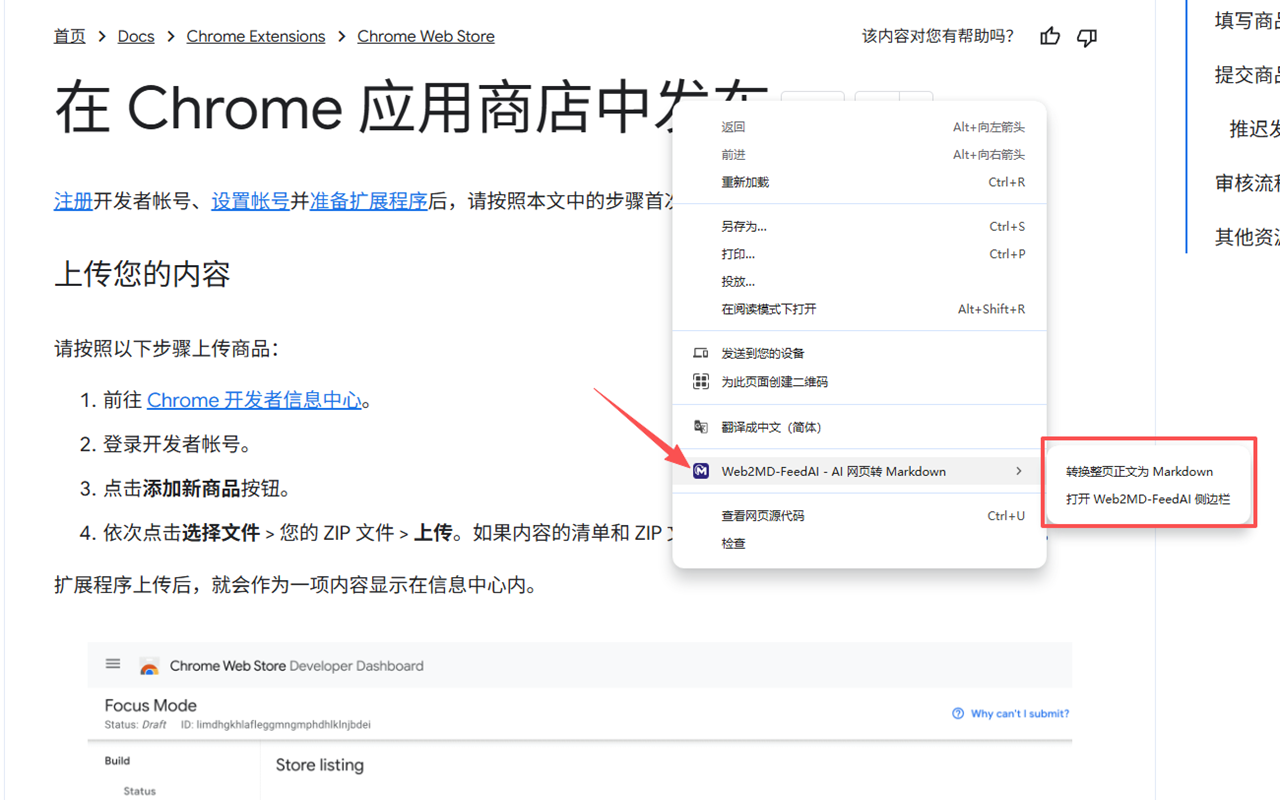The width and height of the screenshot is (1280, 800).
Task: Jump to 提交商品 in side navigation
Action: pos(1247,75)
